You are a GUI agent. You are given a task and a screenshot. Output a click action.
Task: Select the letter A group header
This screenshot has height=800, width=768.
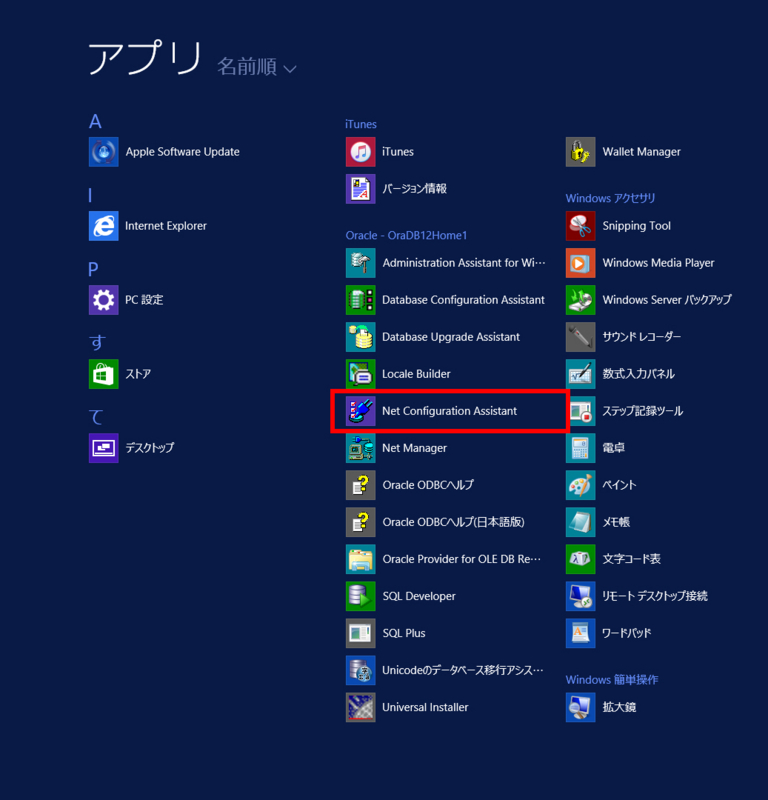pos(95,121)
